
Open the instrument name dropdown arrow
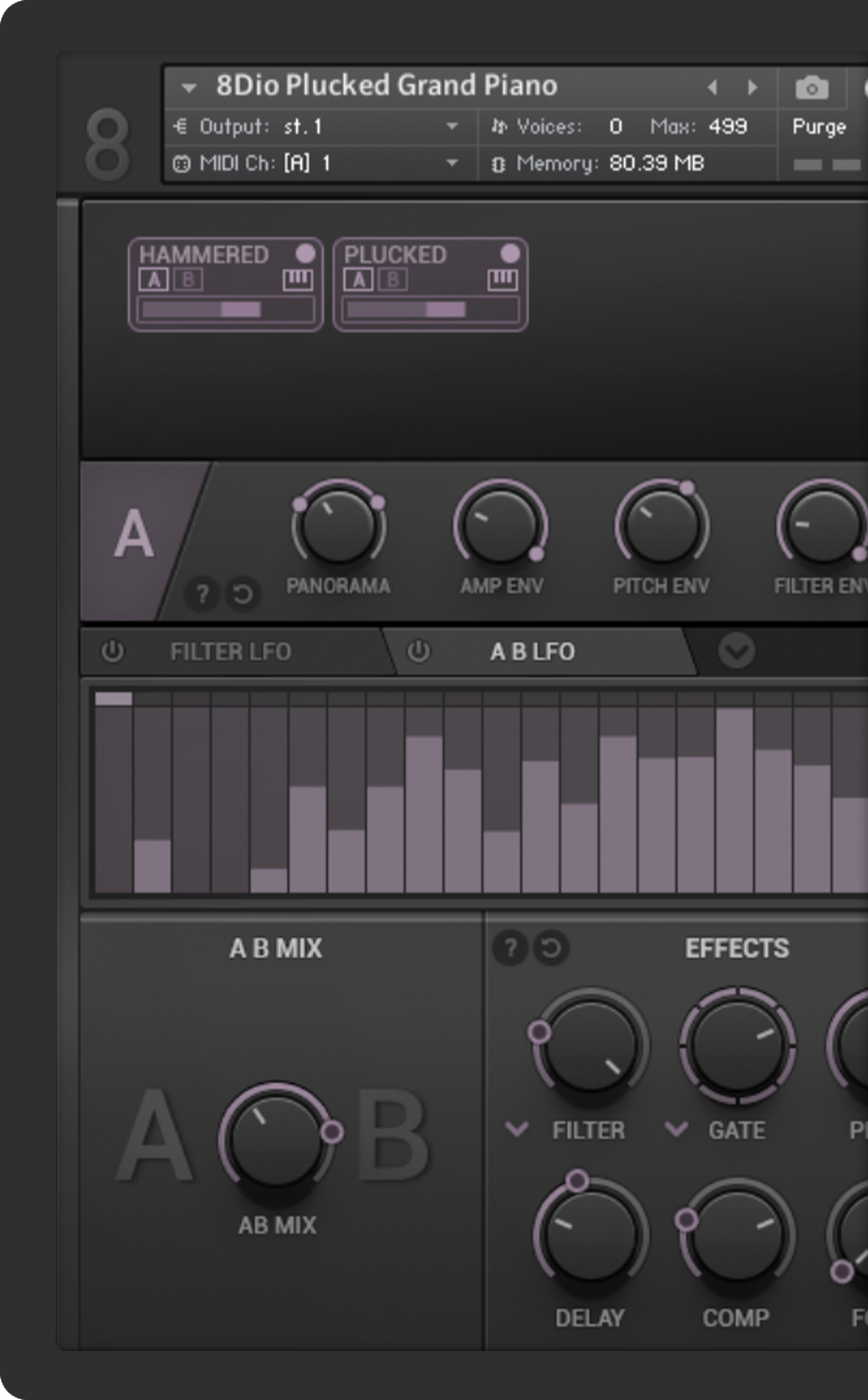[x=189, y=87]
